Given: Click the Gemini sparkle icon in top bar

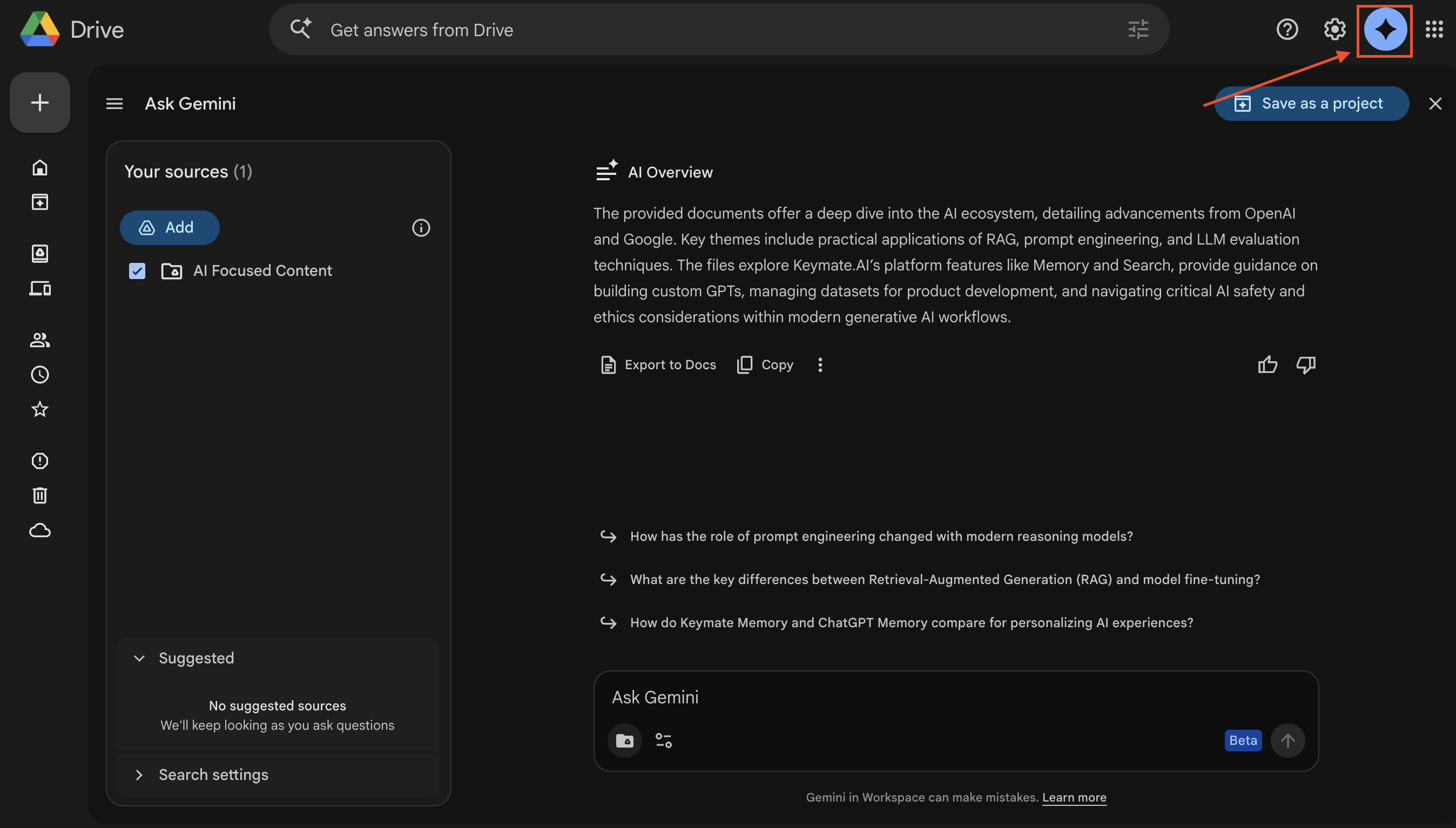Looking at the screenshot, I should pyautogui.click(x=1384, y=30).
